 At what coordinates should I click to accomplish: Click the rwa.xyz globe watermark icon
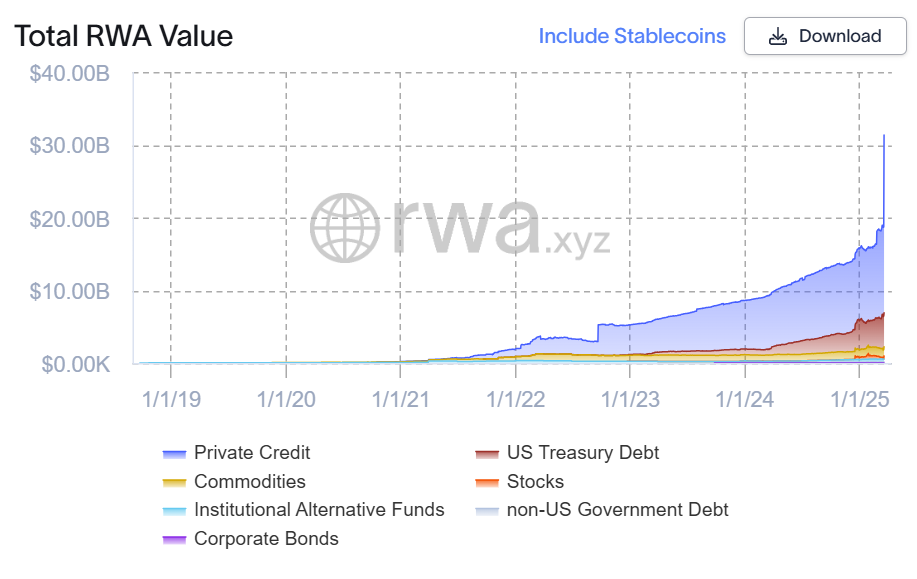[344, 227]
